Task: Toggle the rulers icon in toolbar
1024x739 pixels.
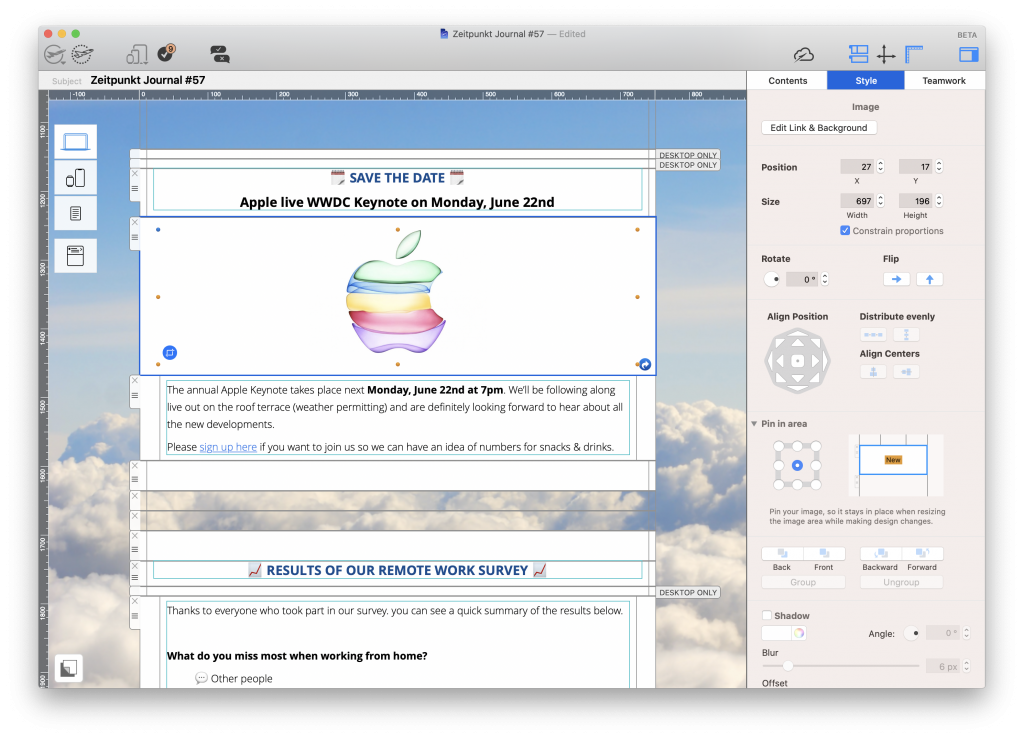Action: point(914,54)
